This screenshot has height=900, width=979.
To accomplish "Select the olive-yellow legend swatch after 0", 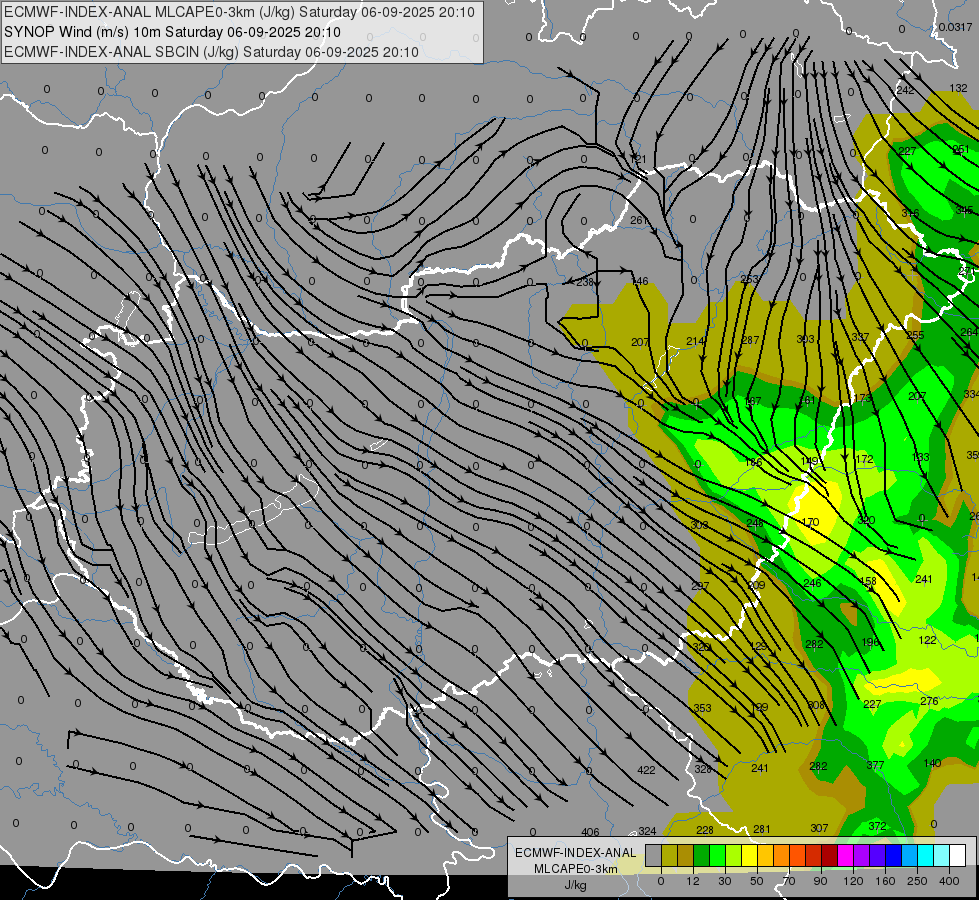I will pyautogui.click(x=669, y=855).
